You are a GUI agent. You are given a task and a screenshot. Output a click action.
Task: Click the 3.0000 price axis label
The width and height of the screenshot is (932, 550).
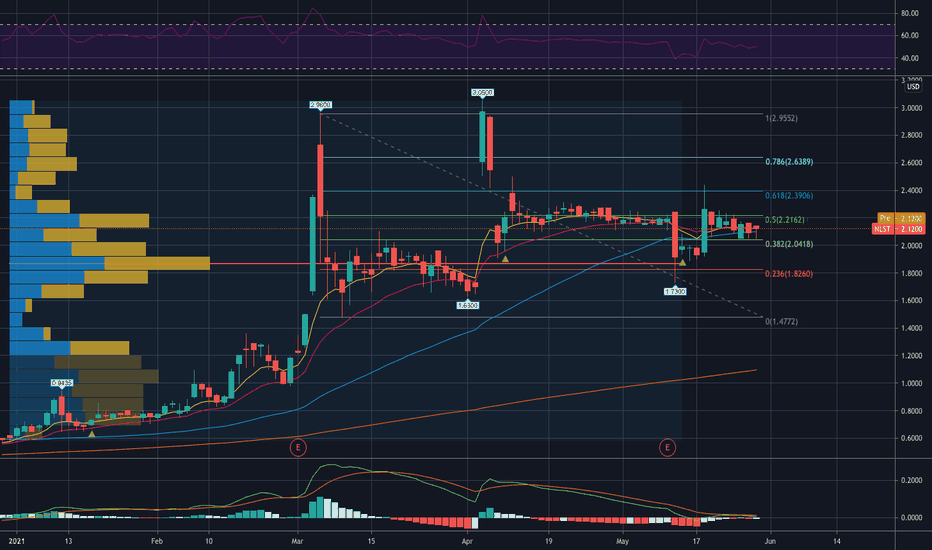(x=911, y=108)
